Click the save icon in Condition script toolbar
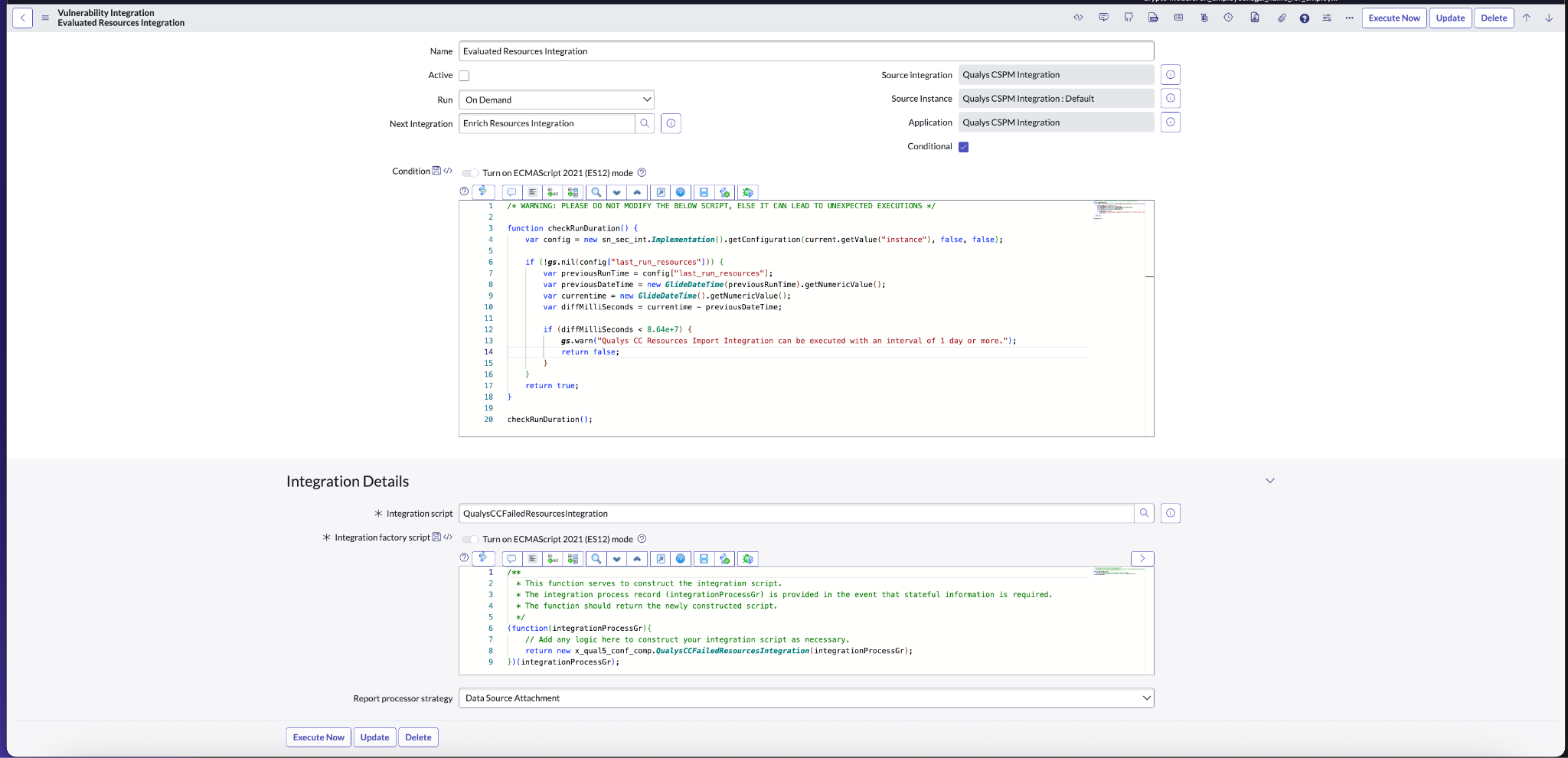The width and height of the screenshot is (1568, 758). click(704, 192)
